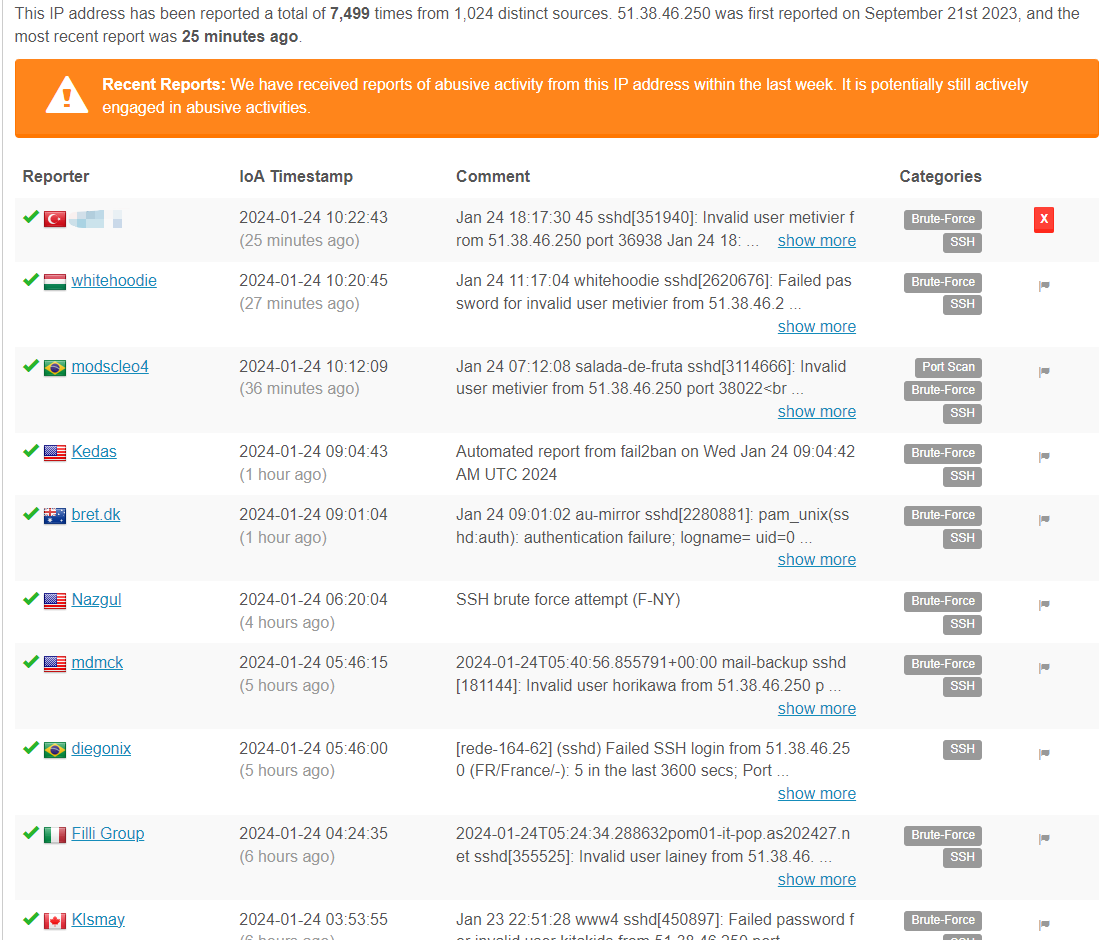This screenshot has height=940, width=1109.
Task: Open reporter profile for Kedas
Action: 94,451
